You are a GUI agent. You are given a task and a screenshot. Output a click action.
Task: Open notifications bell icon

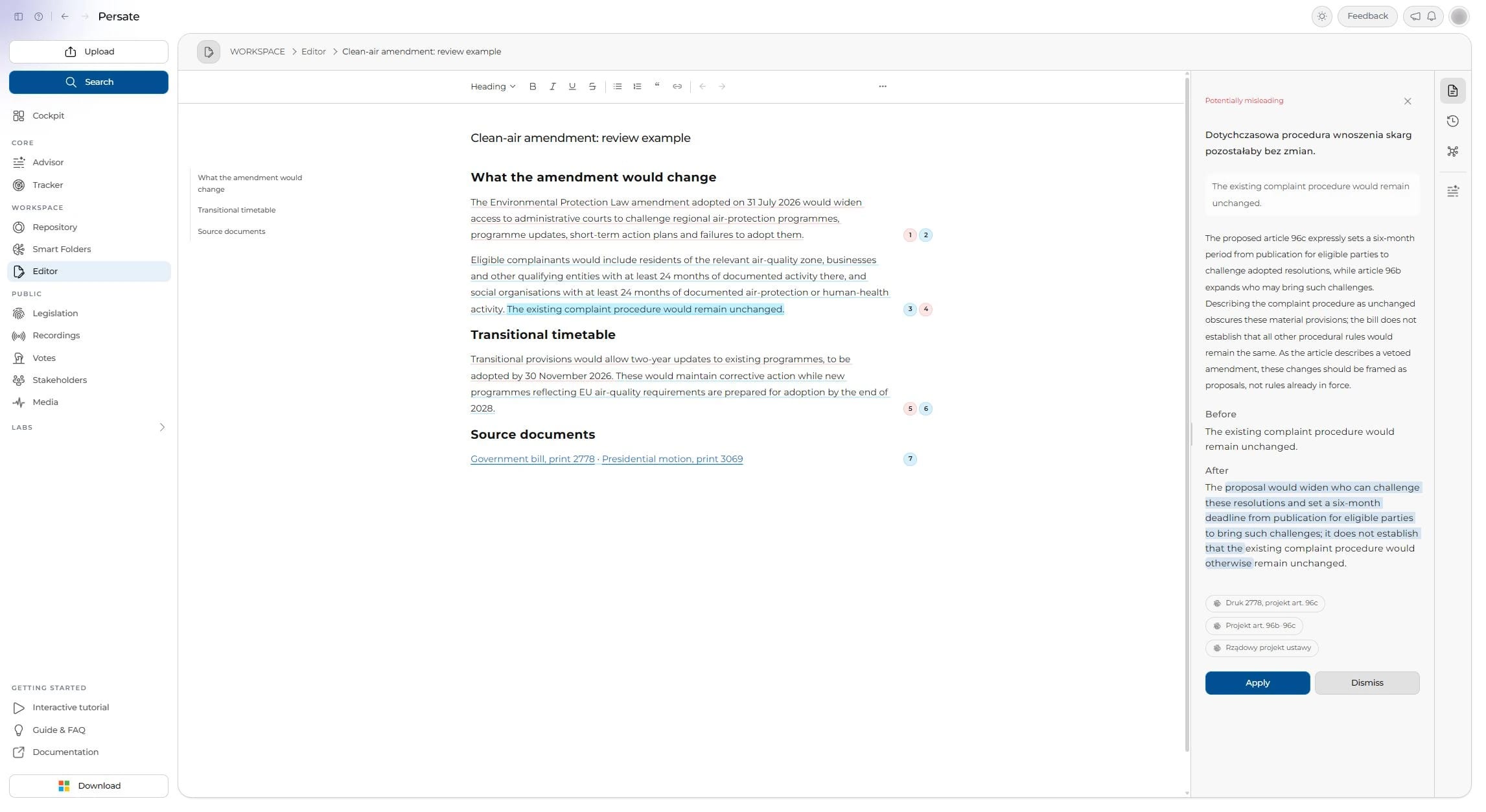[x=1432, y=16]
